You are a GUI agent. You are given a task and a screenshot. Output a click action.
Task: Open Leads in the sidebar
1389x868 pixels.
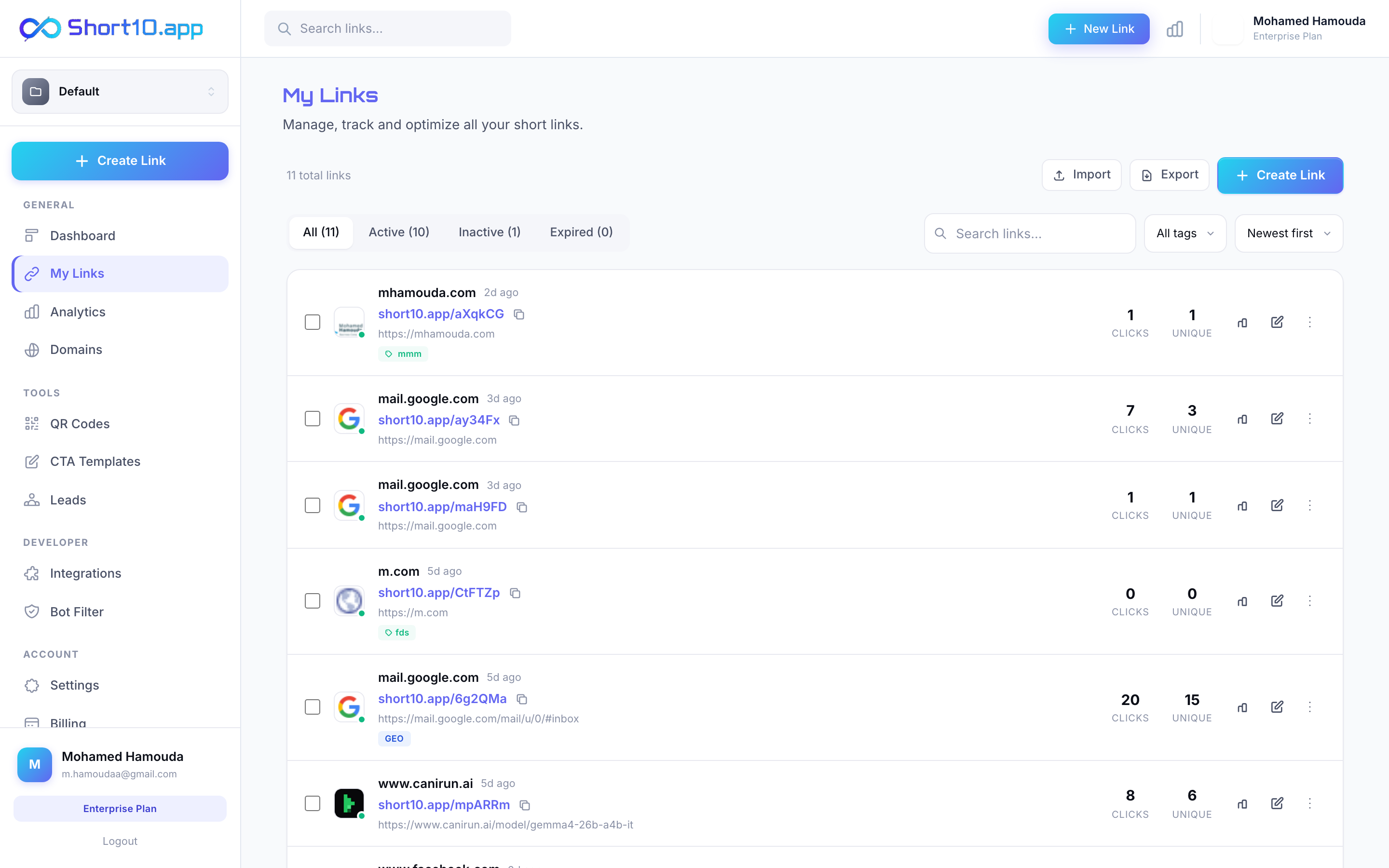(x=120, y=500)
